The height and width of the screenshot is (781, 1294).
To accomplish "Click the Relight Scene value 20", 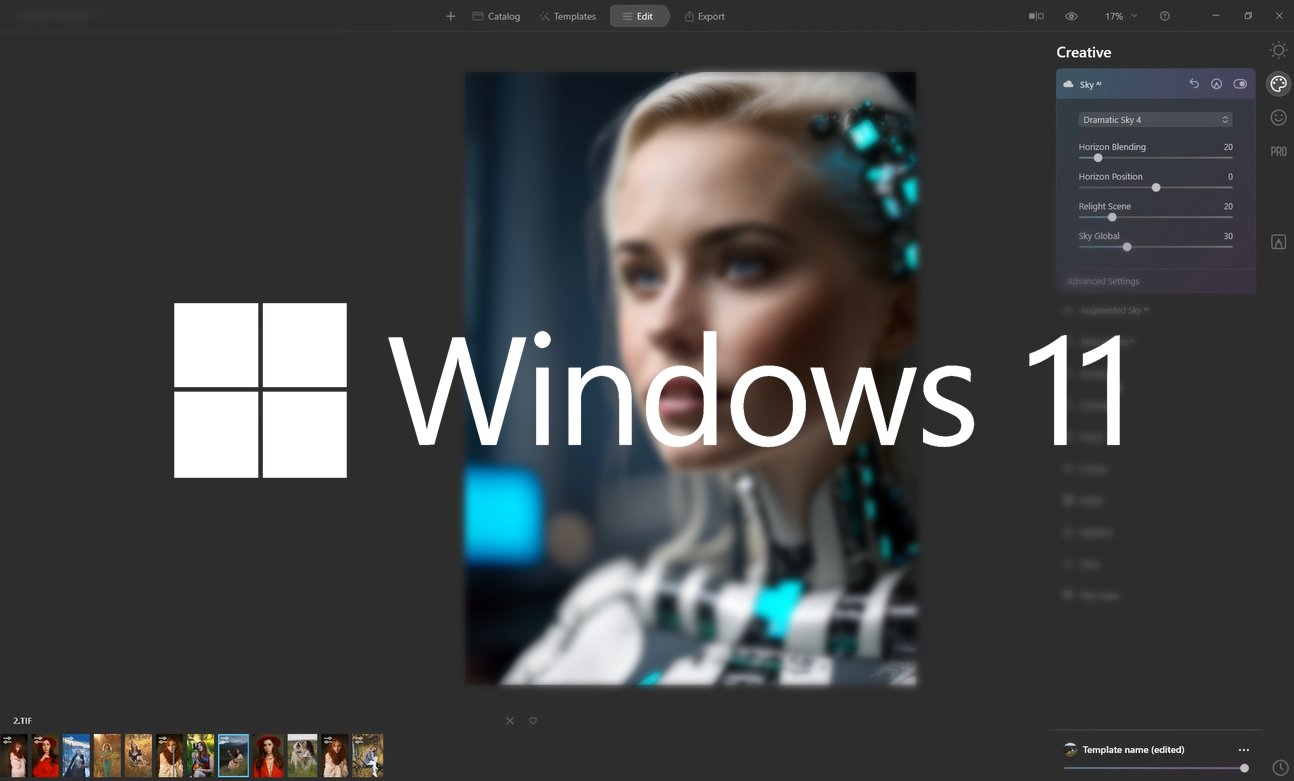I will [1228, 206].
